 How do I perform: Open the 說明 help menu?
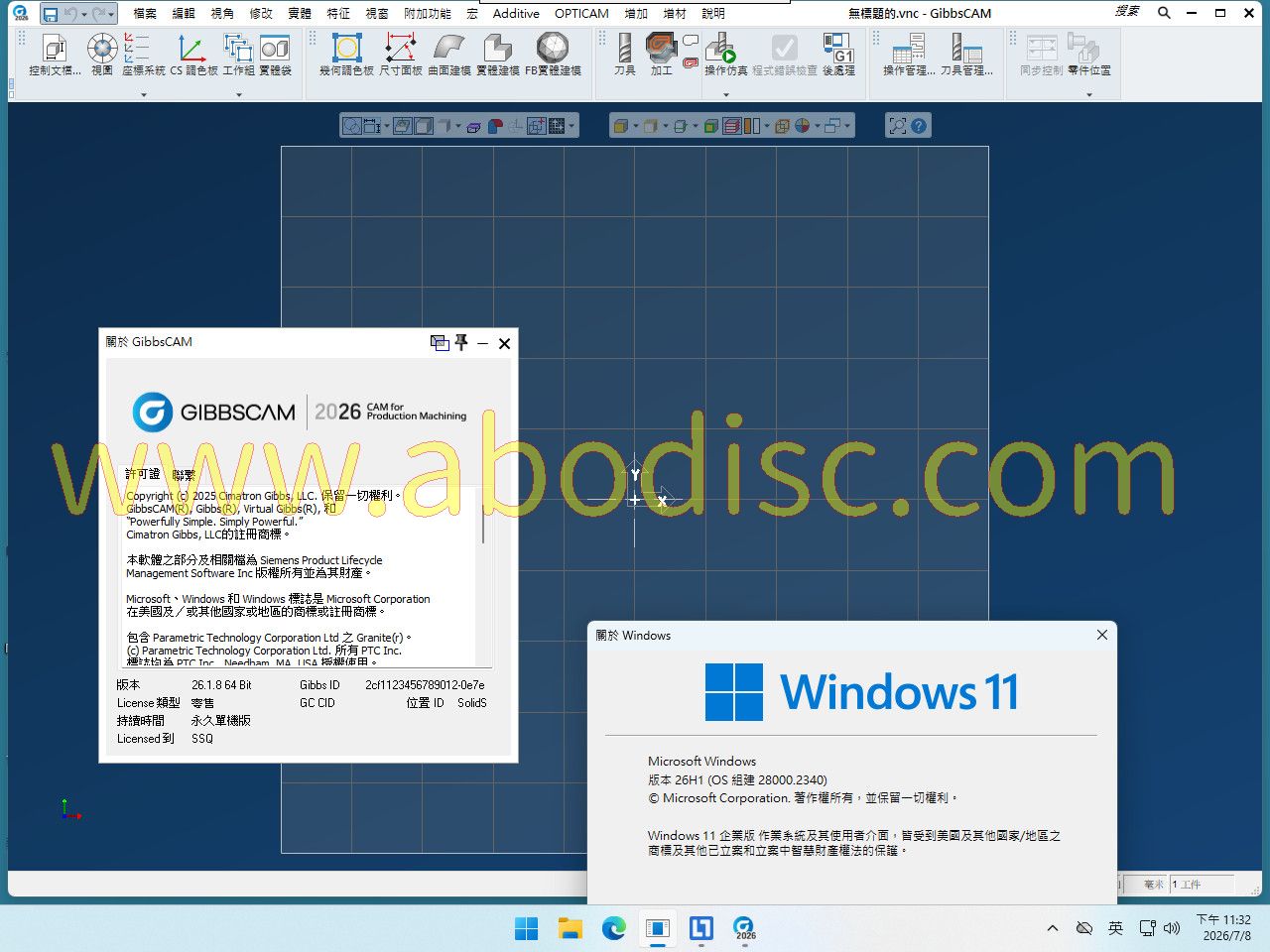[x=713, y=14]
